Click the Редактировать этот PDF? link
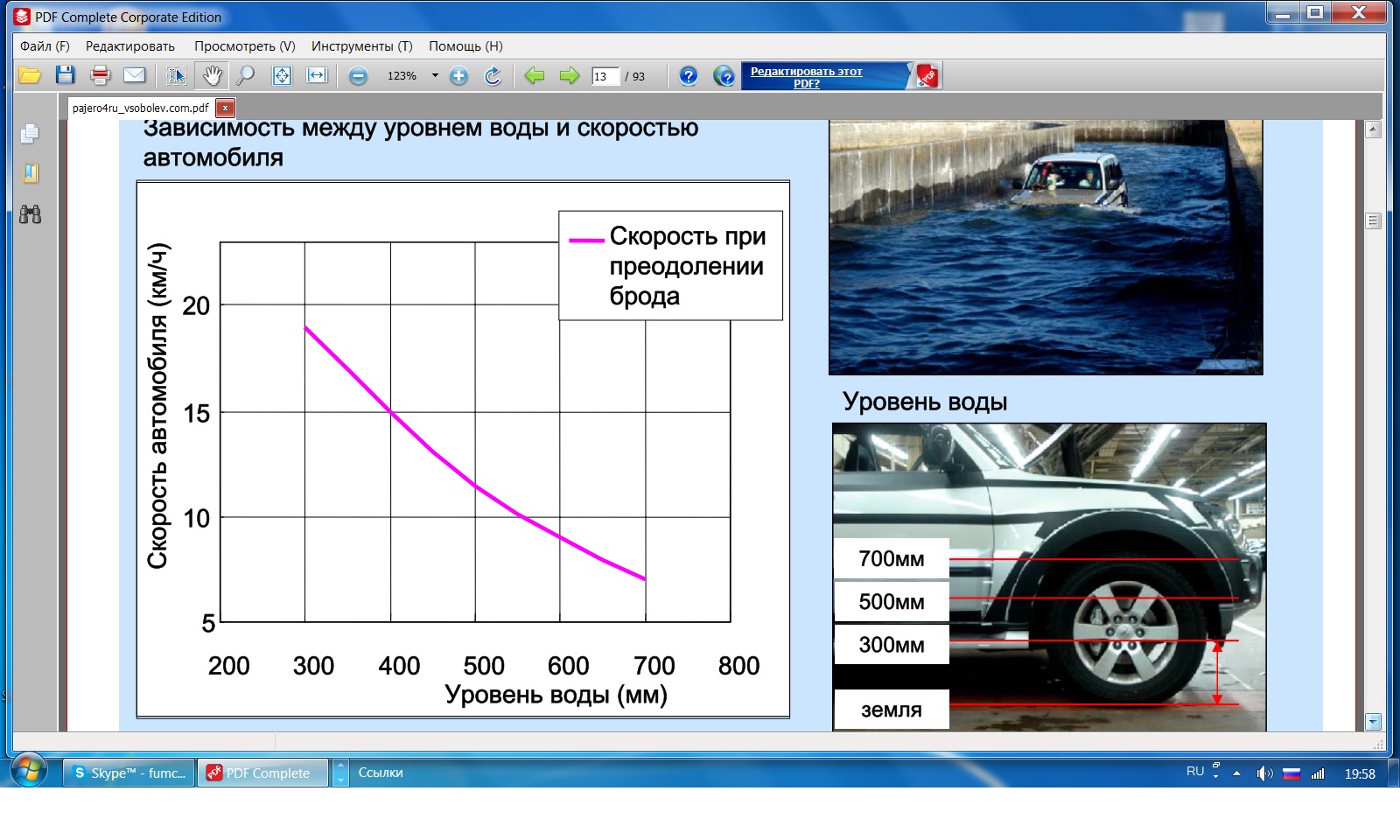 click(806, 77)
